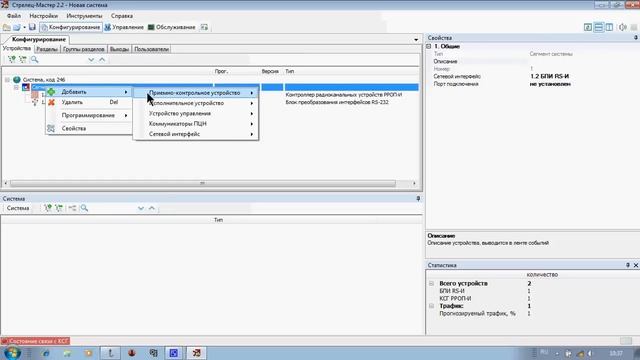This screenshot has width=640, height=360.
Task: Close the Статистика panel
Action: (x=636, y=265)
